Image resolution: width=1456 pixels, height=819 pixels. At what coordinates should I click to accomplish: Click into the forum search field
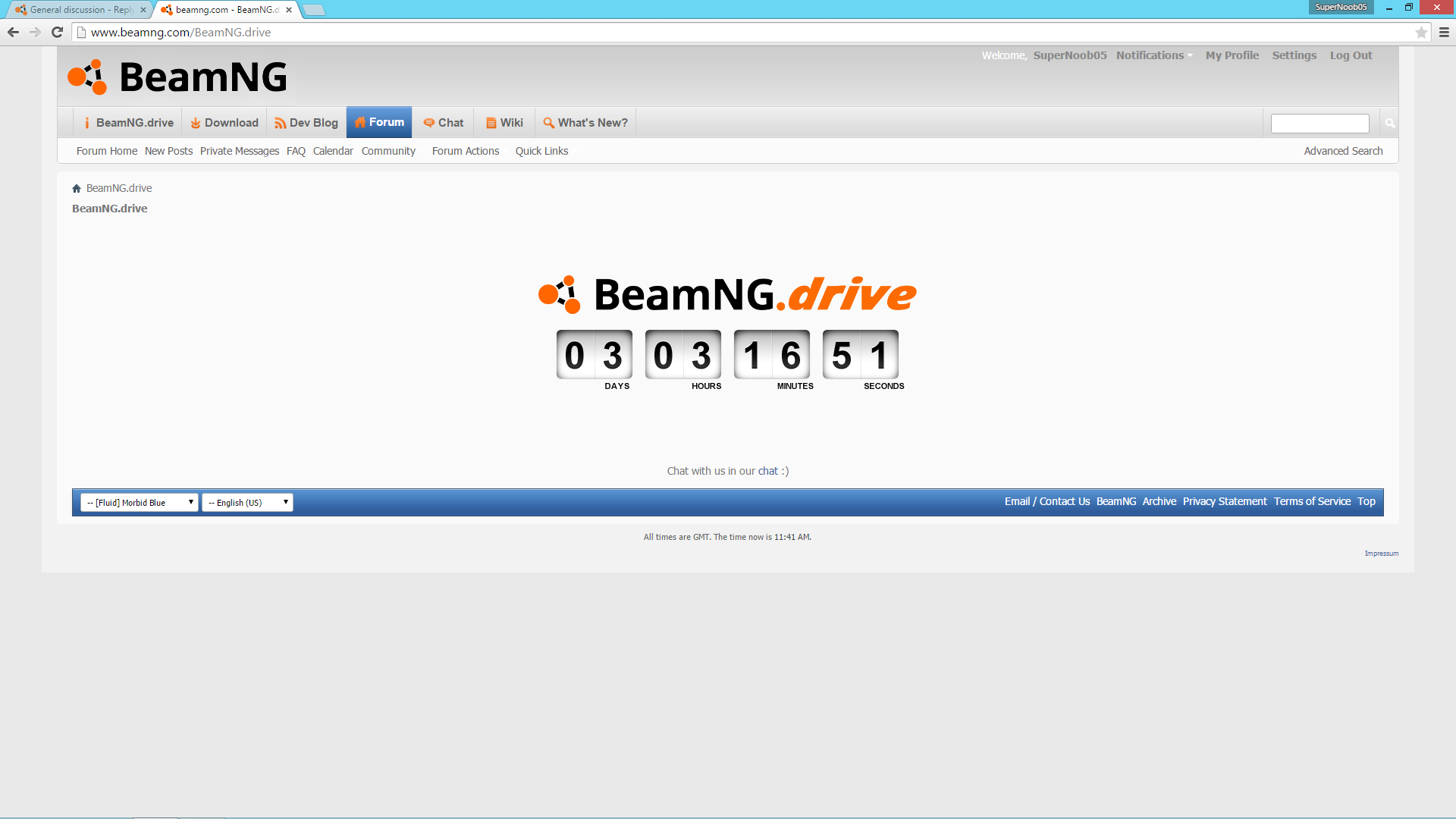coord(1320,123)
